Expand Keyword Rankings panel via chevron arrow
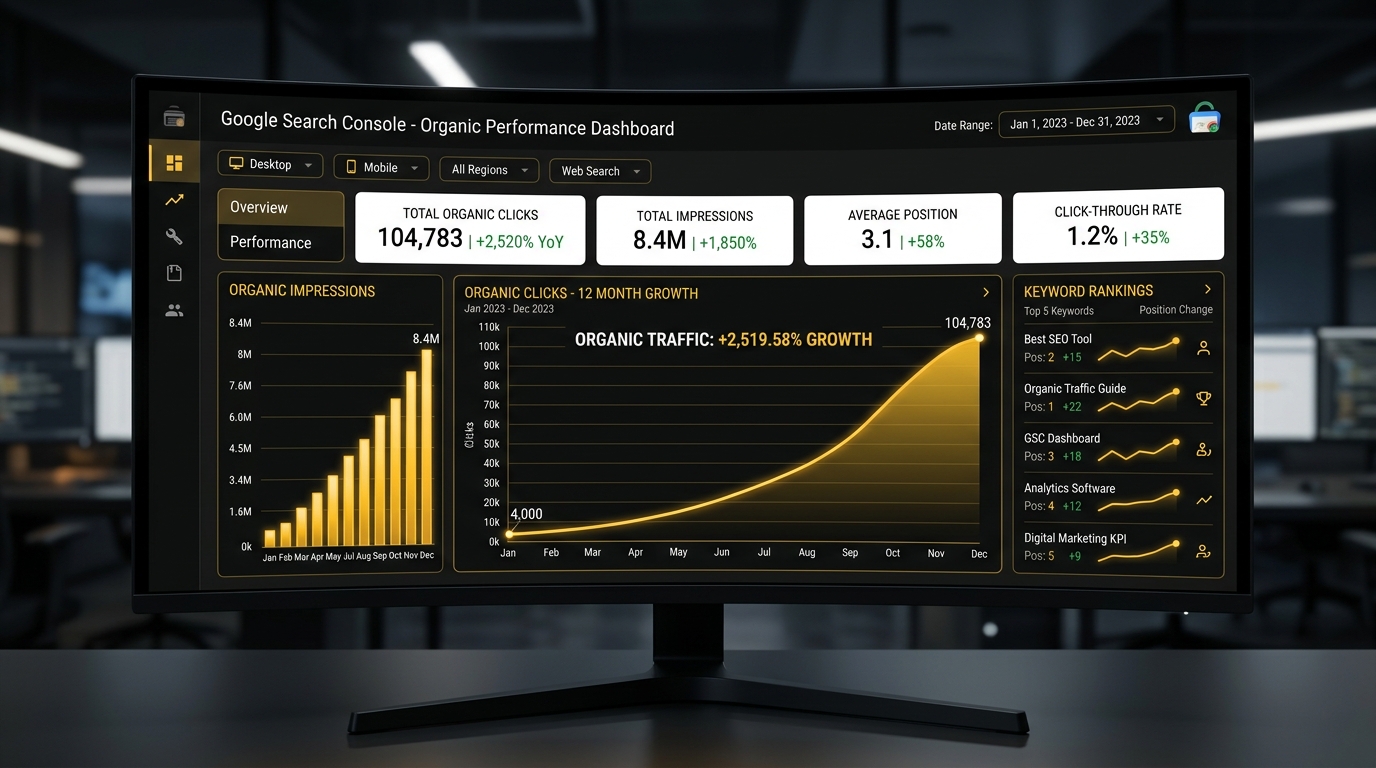The height and width of the screenshot is (768, 1376). point(1207,289)
